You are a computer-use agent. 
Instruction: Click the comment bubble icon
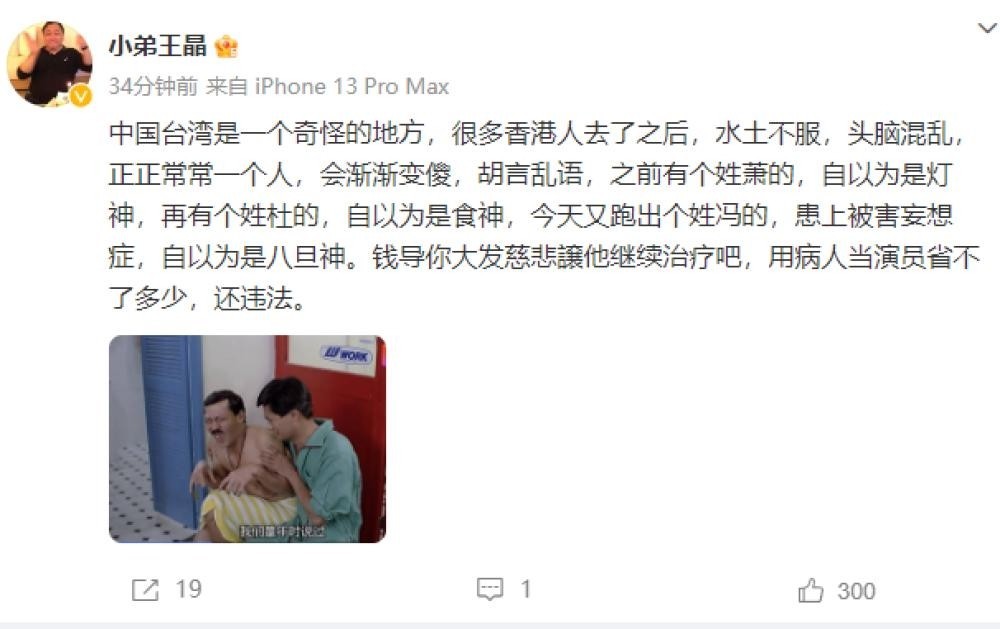490,589
